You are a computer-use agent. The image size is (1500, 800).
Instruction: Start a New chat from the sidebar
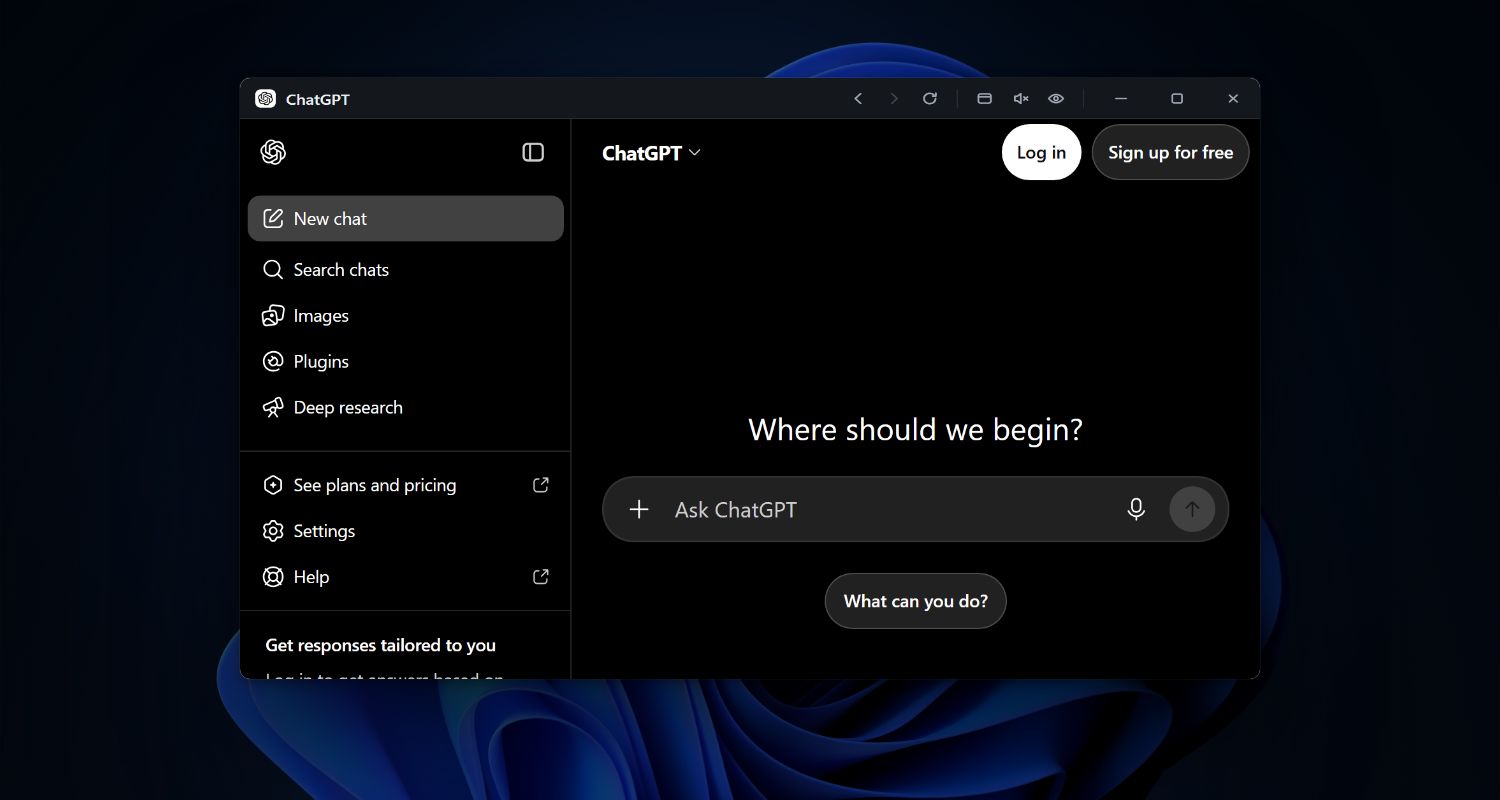pyautogui.click(x=406, y=218)
